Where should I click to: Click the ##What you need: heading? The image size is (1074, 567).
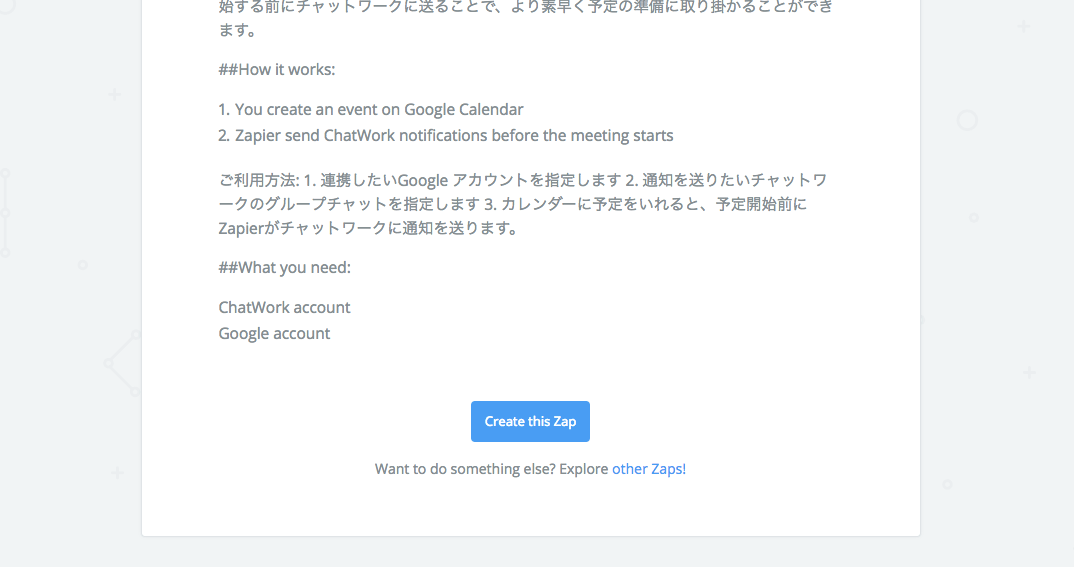click(x=285, y=267)
